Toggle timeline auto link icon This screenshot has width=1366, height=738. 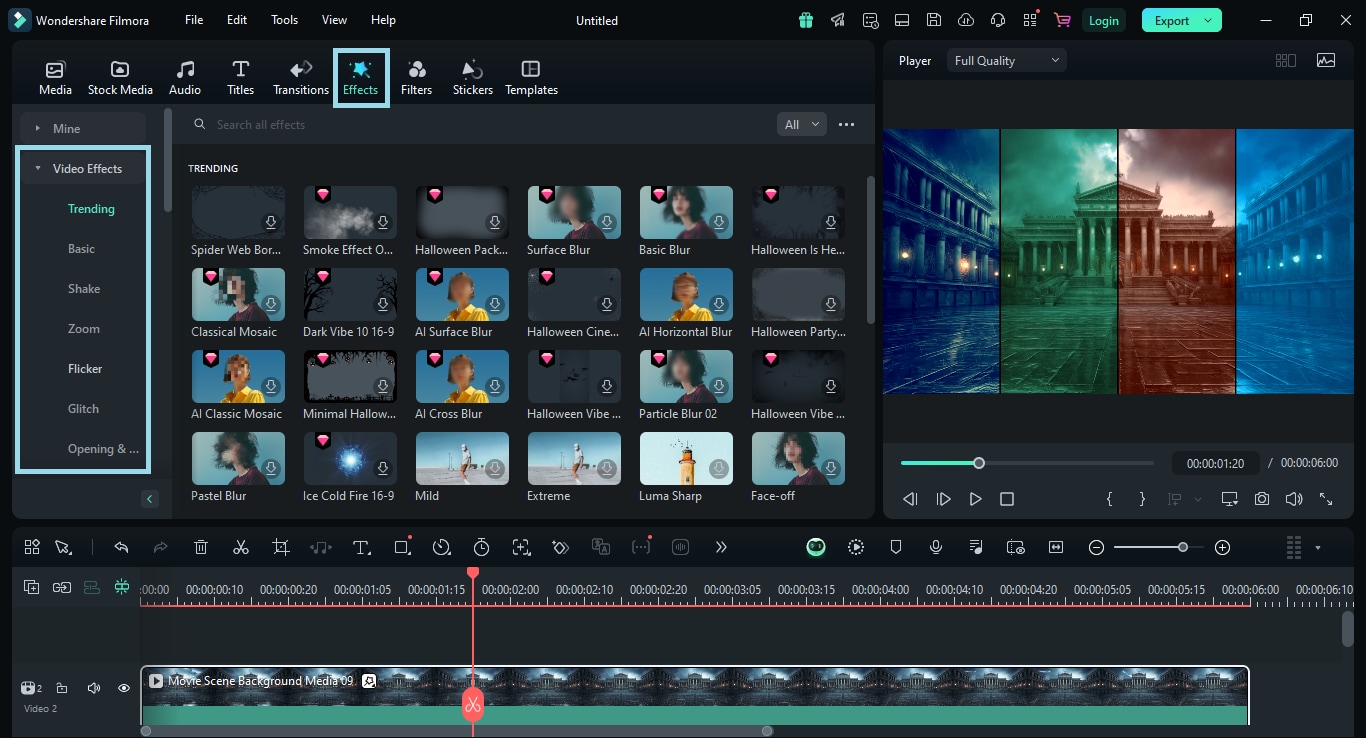click(62, 587)
